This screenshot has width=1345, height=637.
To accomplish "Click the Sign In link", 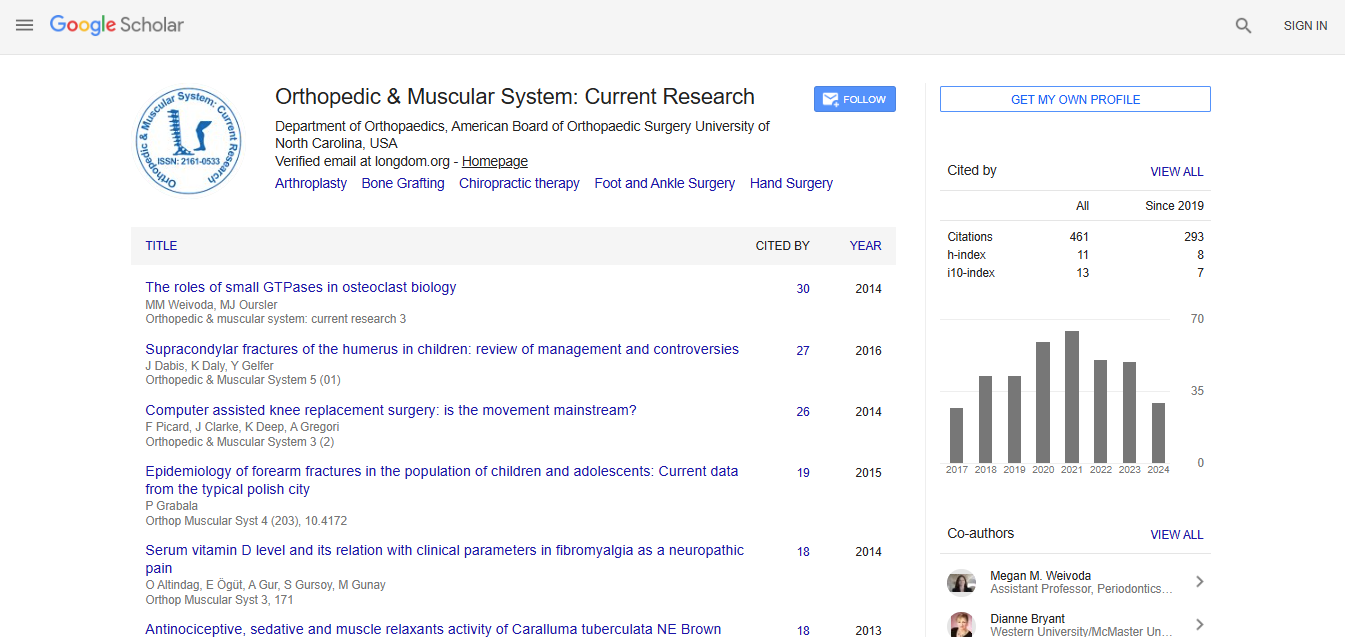I will [x=1305, y=26].
